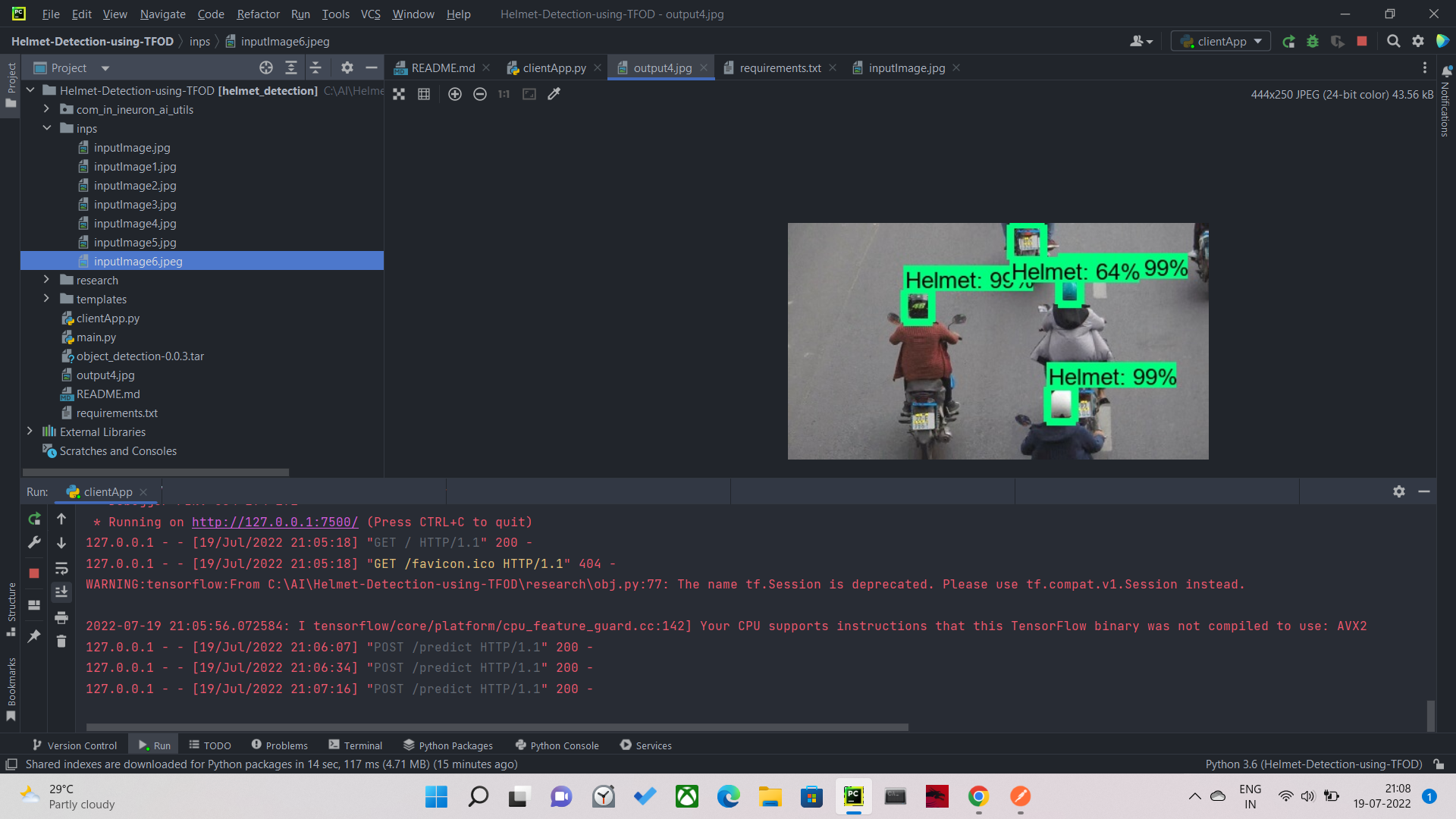Toggle chessboard transparency background icon
This screenshot has width=1456, height=819.
(399, 94)
